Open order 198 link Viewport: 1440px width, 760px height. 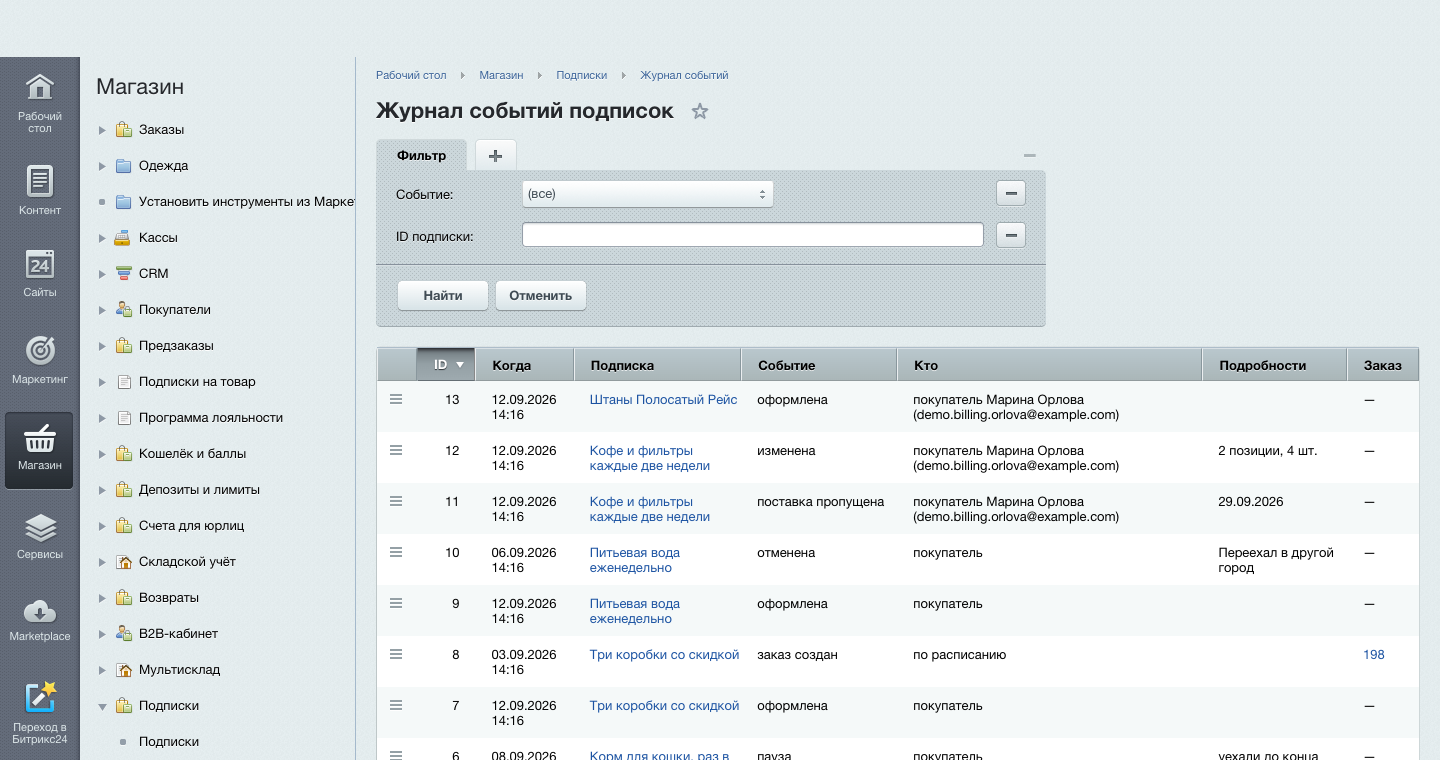click(1374, 654)
